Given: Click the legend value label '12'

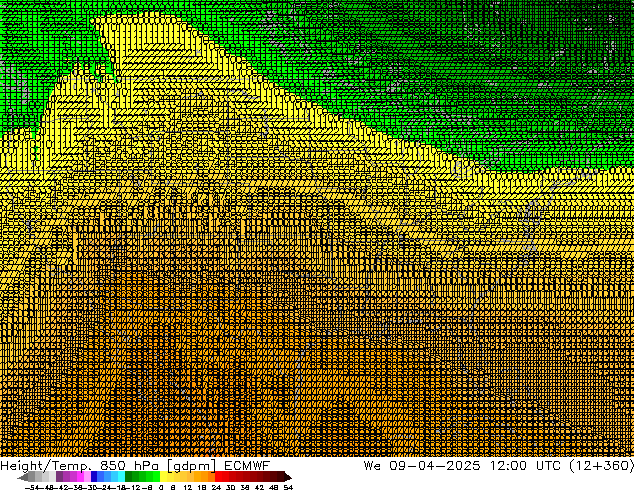Looking at the screenshot, I should 188,488.
